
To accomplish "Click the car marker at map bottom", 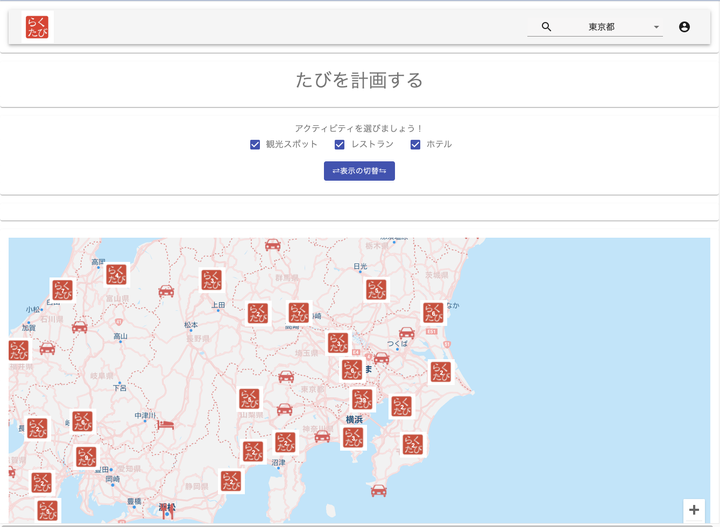I will tap(378, 490).
